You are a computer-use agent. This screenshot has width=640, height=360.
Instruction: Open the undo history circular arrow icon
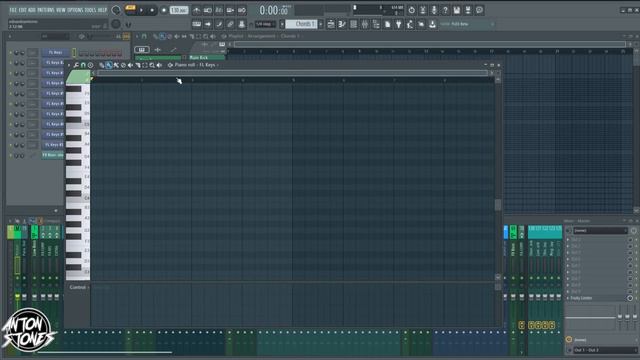pyautogui.click(x=411, y=10)
